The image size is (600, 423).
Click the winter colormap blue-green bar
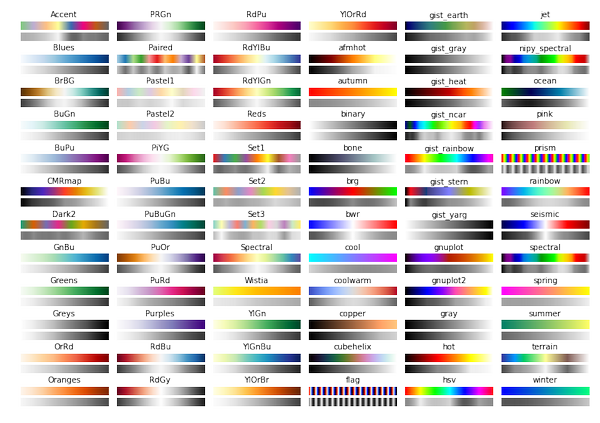[545, 391]
